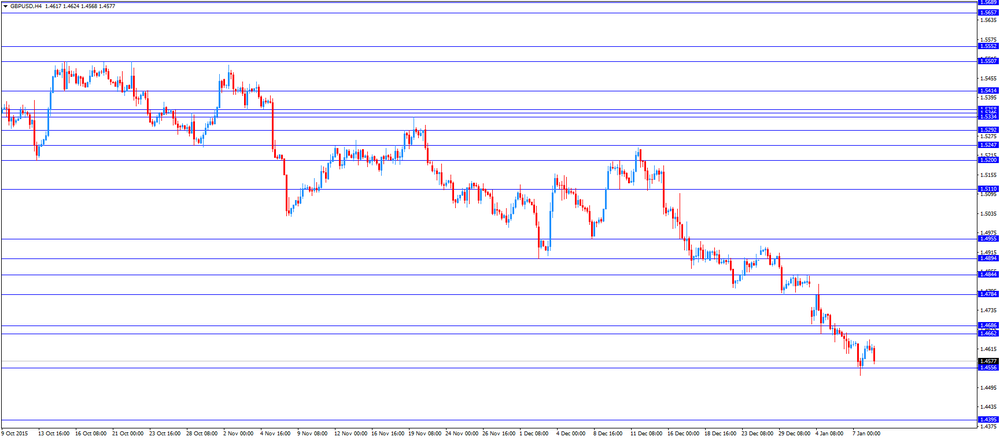1000x440 pixels.
Task: Click the GBPUSD,H4 chart title text
Action: 26,4
